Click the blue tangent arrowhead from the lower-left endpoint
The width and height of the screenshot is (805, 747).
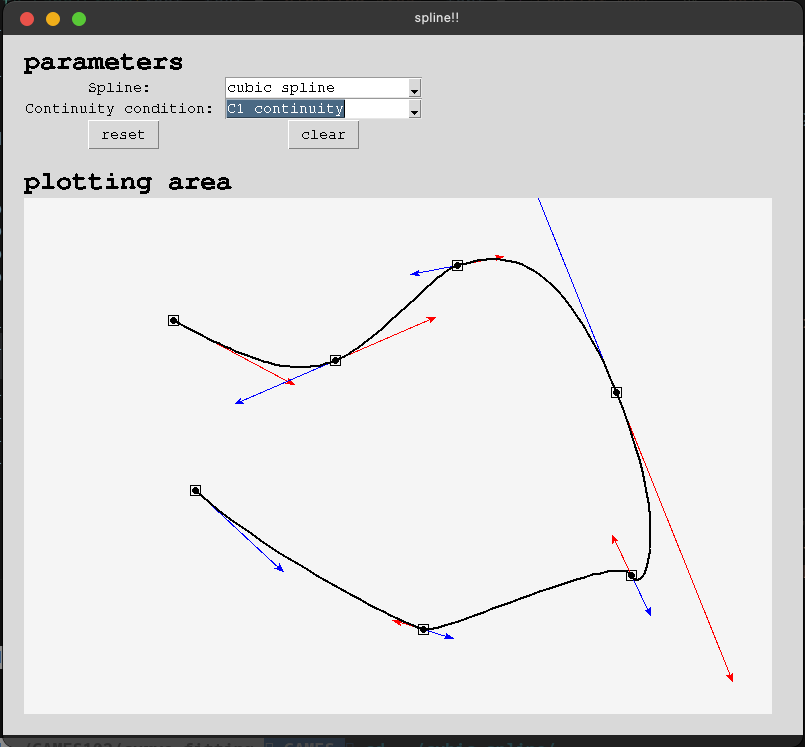[x=282, y=570]
